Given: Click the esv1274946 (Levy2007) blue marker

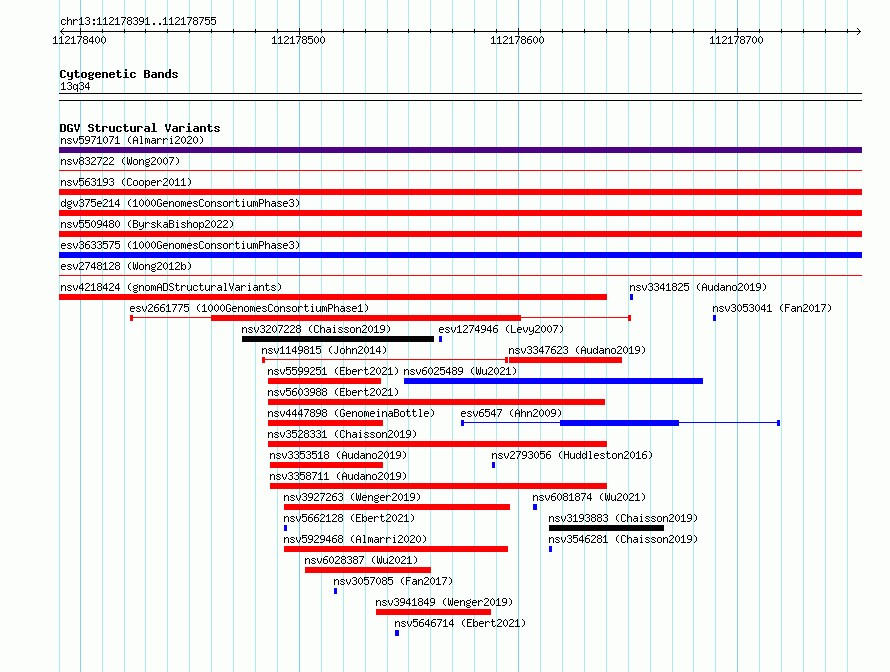Looking at the screenshot, I should pyautogui.click(x=440, y=339).
